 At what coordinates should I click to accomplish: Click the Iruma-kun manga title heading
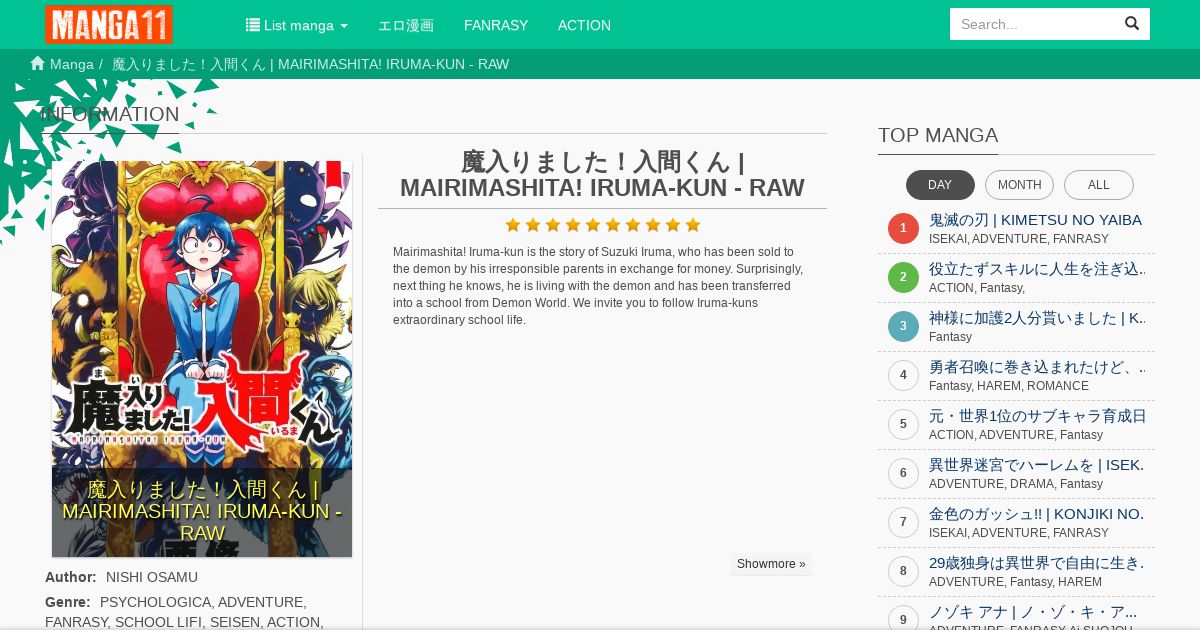602,175
